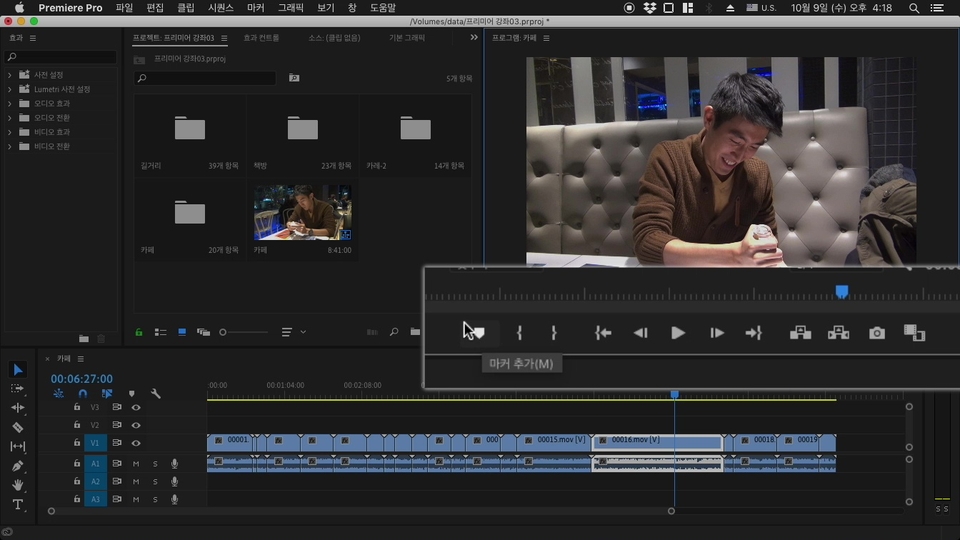Toggle lock on track V1

pos(77,442)
